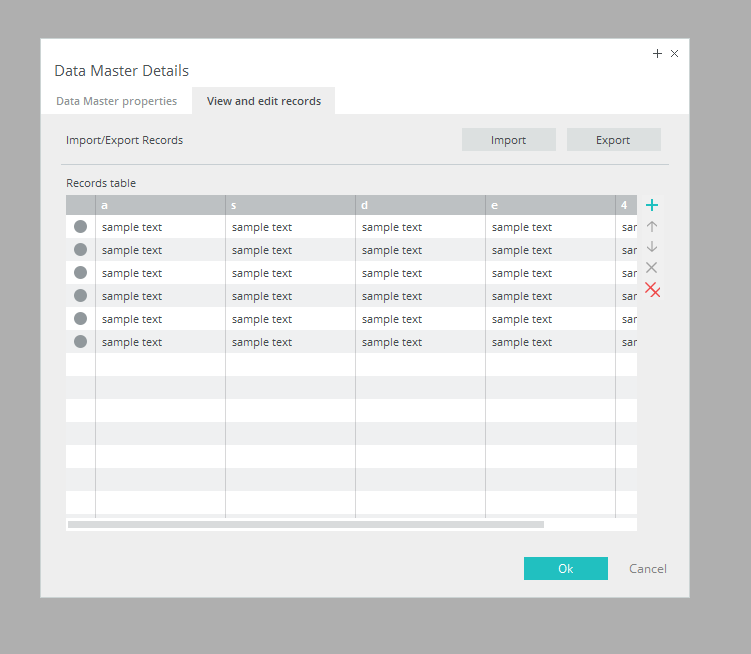Select the third row's gray circle

[80, 273]
